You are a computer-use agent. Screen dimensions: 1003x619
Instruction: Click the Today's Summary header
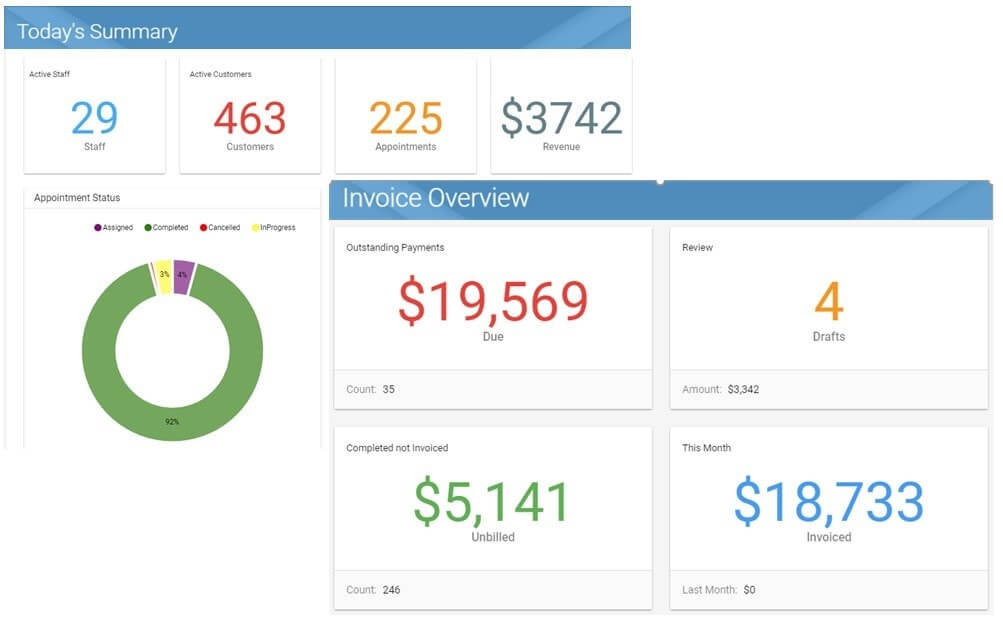317,28
